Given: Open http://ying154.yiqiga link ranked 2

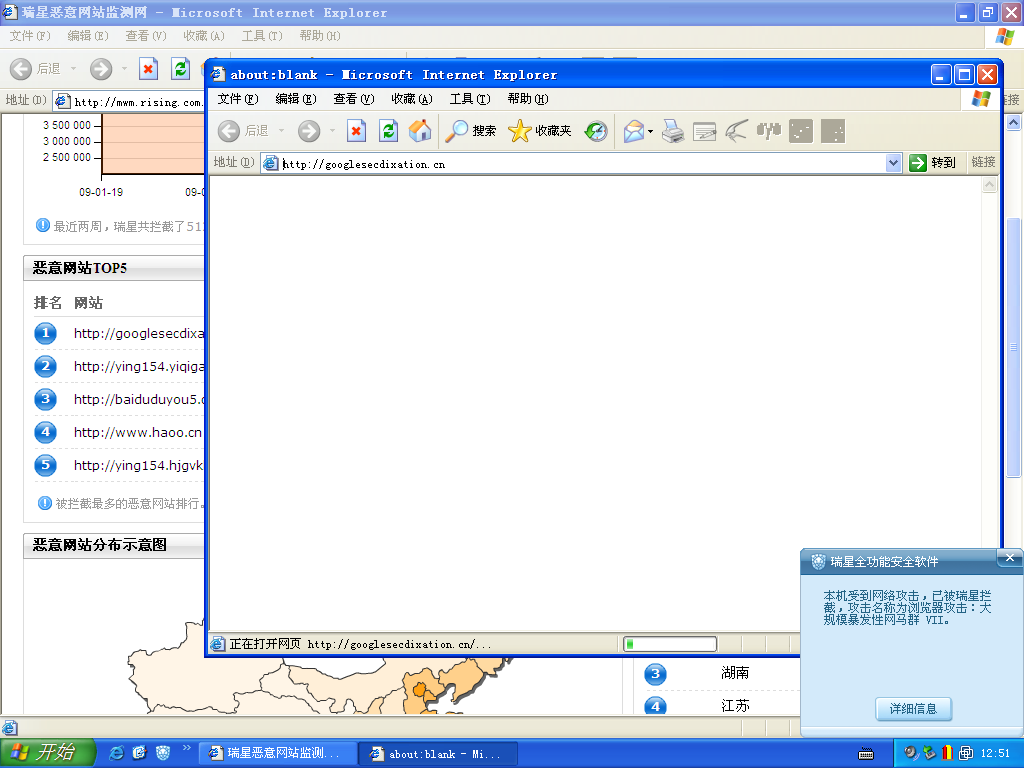Looking at the screenshot, I should click(138, 366).
